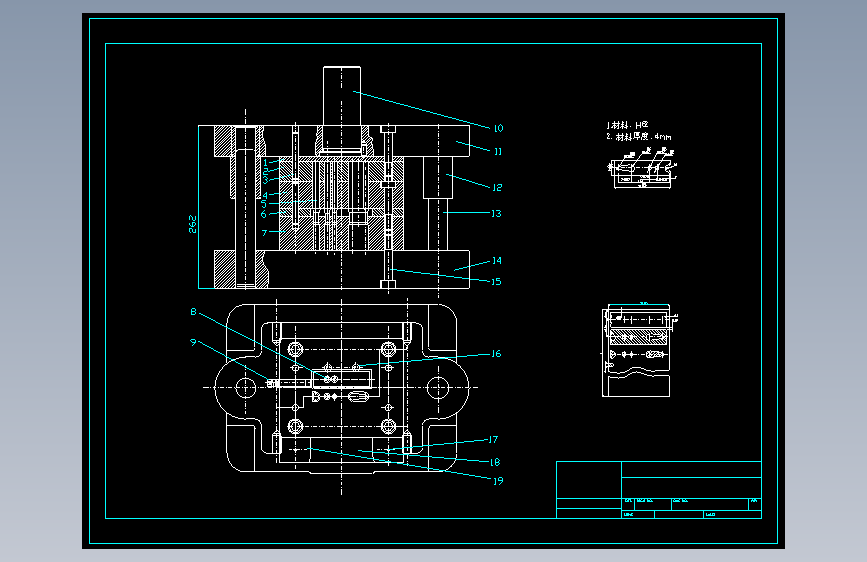Viewport: 867px width, 562px height.
Task: Select the callout number 15 label
Action: pyautogui.click(x=497, y=282)
